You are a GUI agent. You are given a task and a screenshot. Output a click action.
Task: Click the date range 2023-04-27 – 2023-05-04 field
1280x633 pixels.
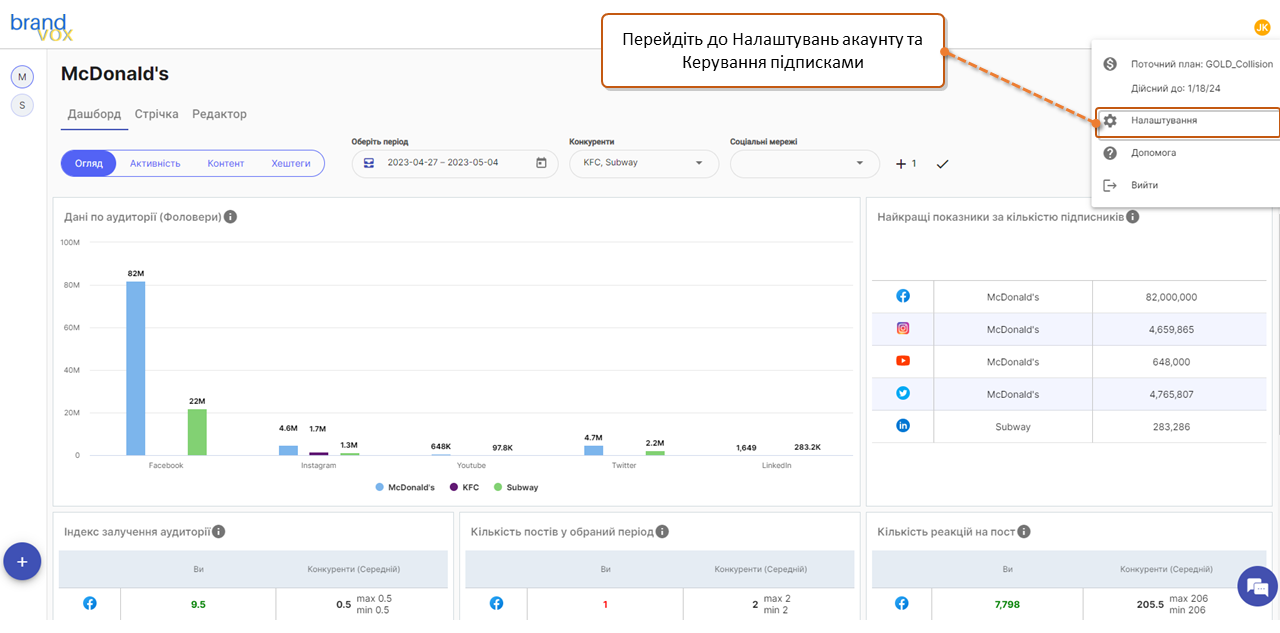coord(455,163)
